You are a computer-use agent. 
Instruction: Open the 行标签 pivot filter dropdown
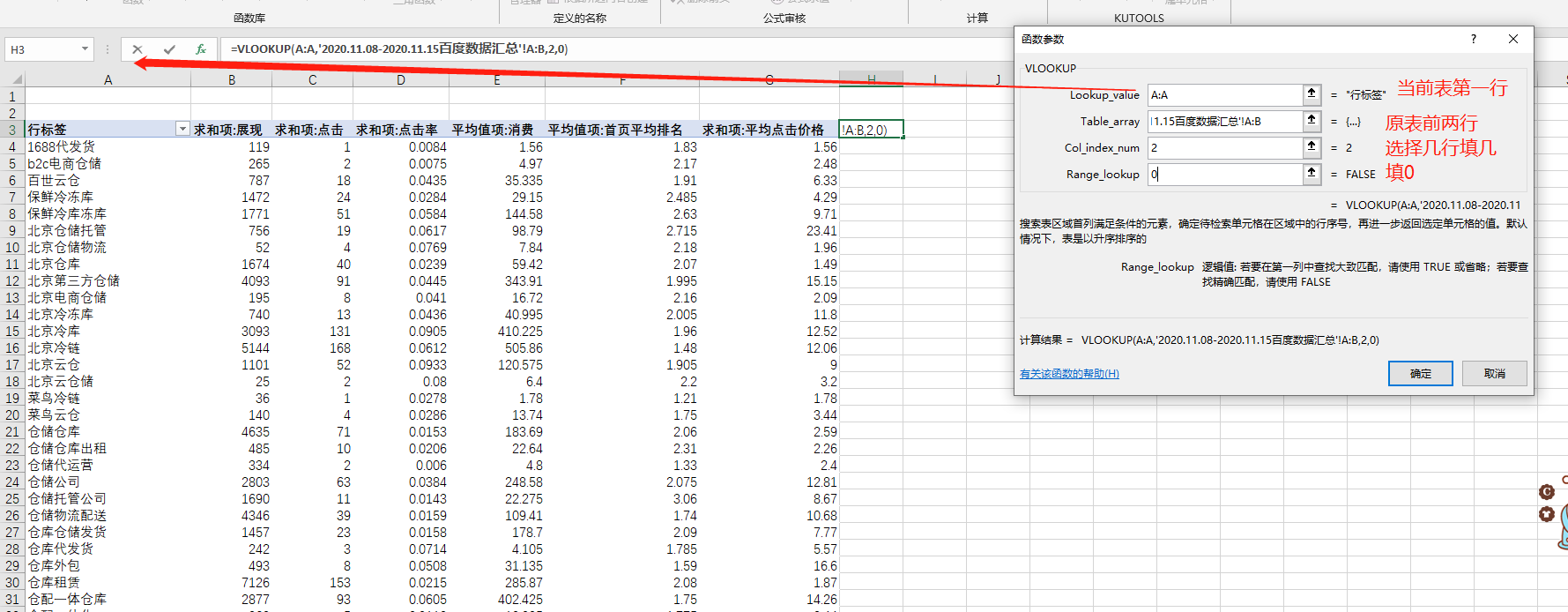(x=182, y=130)
